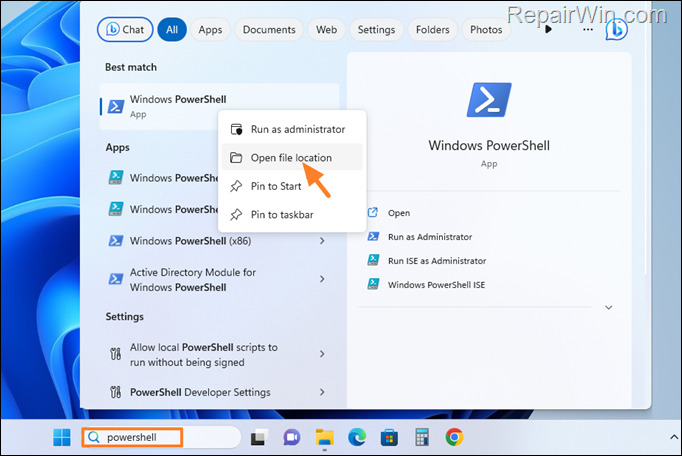Show hidden system tray icons chevron
Viewport: 682px width, 456px height.
pos(674,437)
